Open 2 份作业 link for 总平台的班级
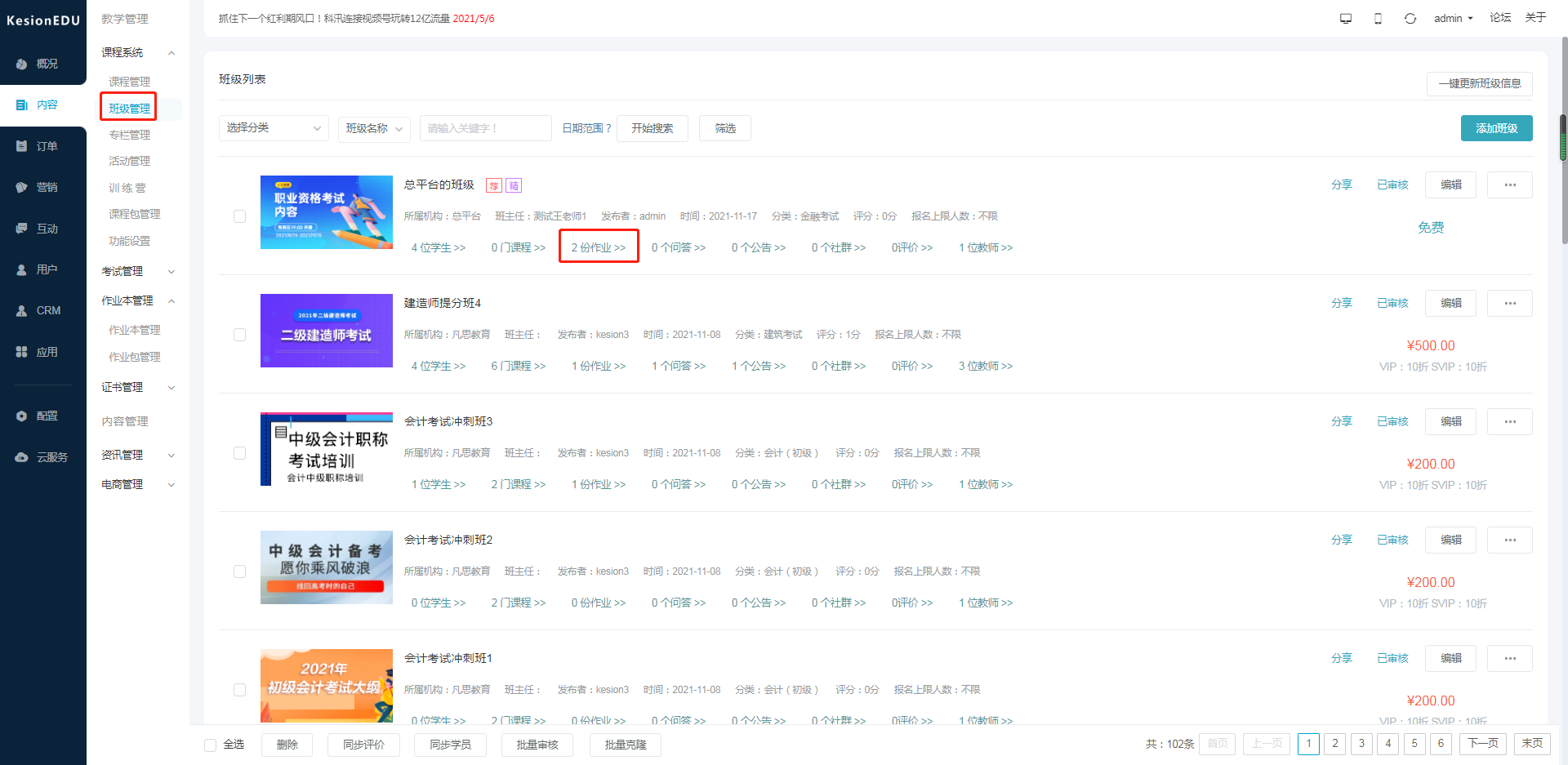The width and height of the screenshot is (1568, 765). 599,247
